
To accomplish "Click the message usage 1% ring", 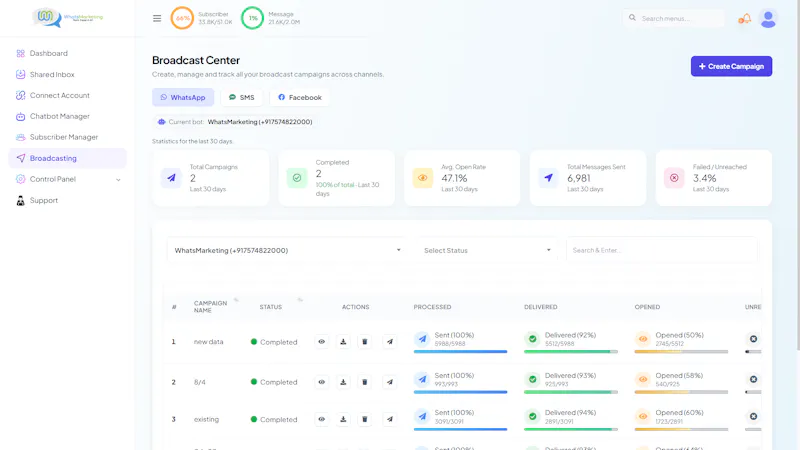I will click(253, 18).
